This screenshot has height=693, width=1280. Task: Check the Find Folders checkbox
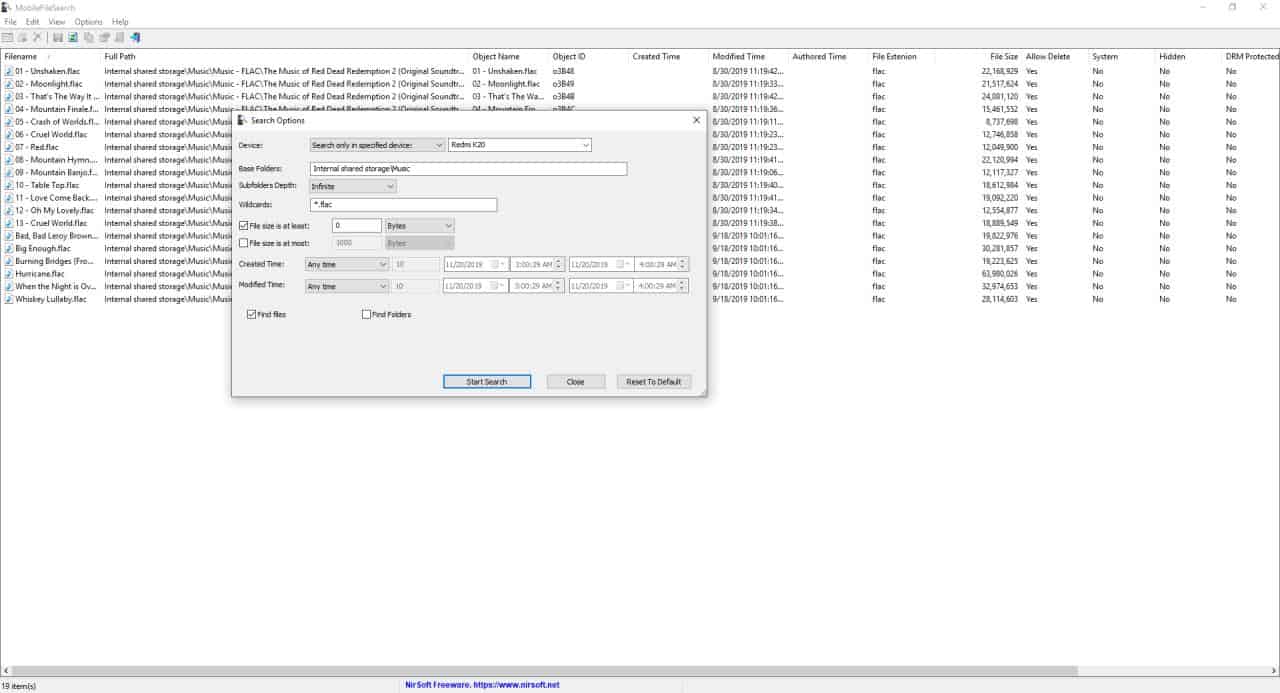(367, 314)
